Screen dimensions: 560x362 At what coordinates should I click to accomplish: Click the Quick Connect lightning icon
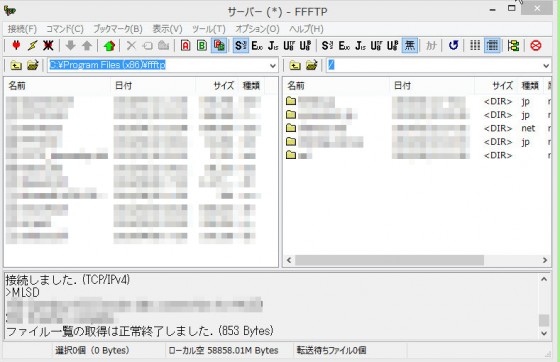tap(32, 45)
